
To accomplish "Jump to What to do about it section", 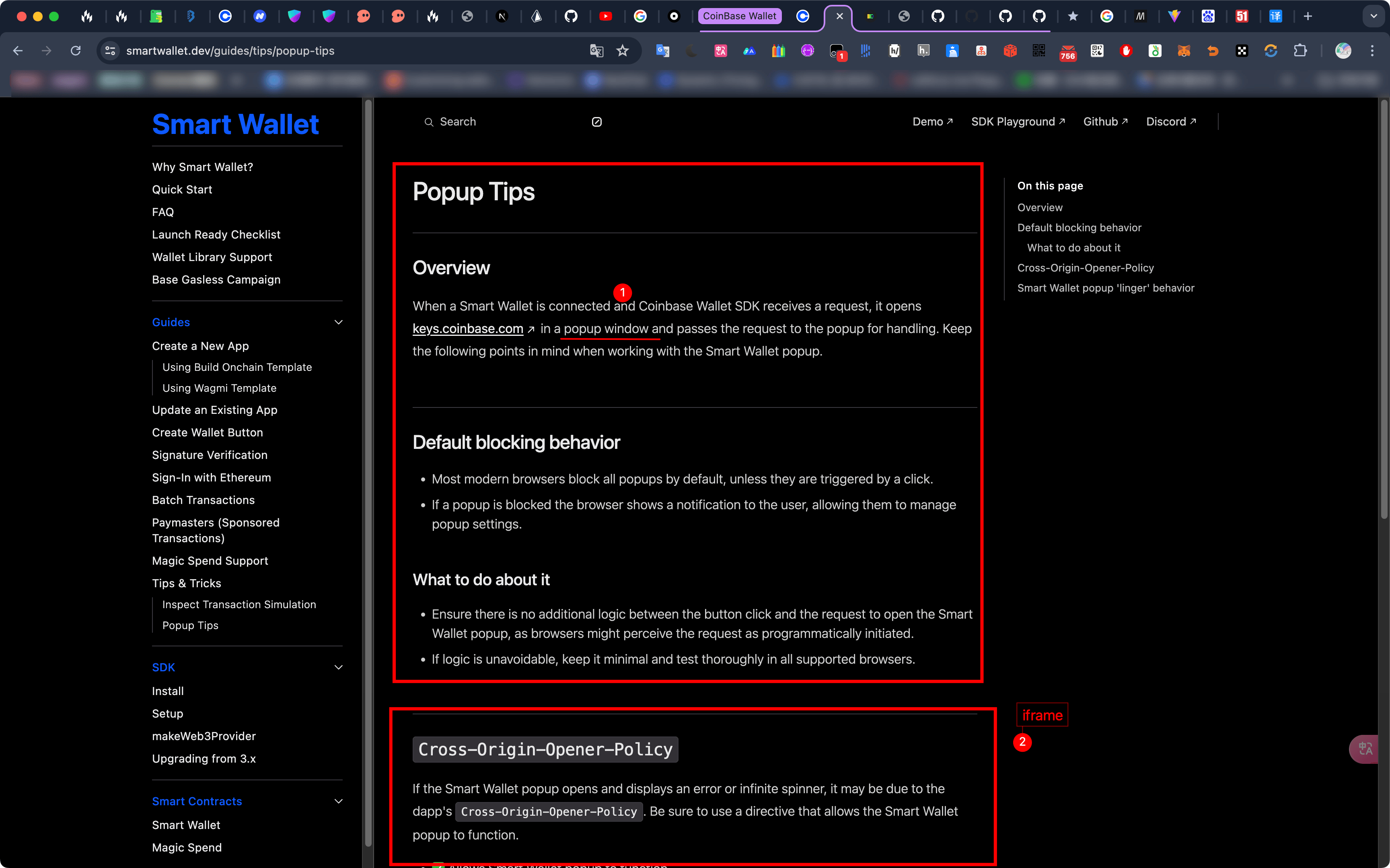I will 1073,247.
